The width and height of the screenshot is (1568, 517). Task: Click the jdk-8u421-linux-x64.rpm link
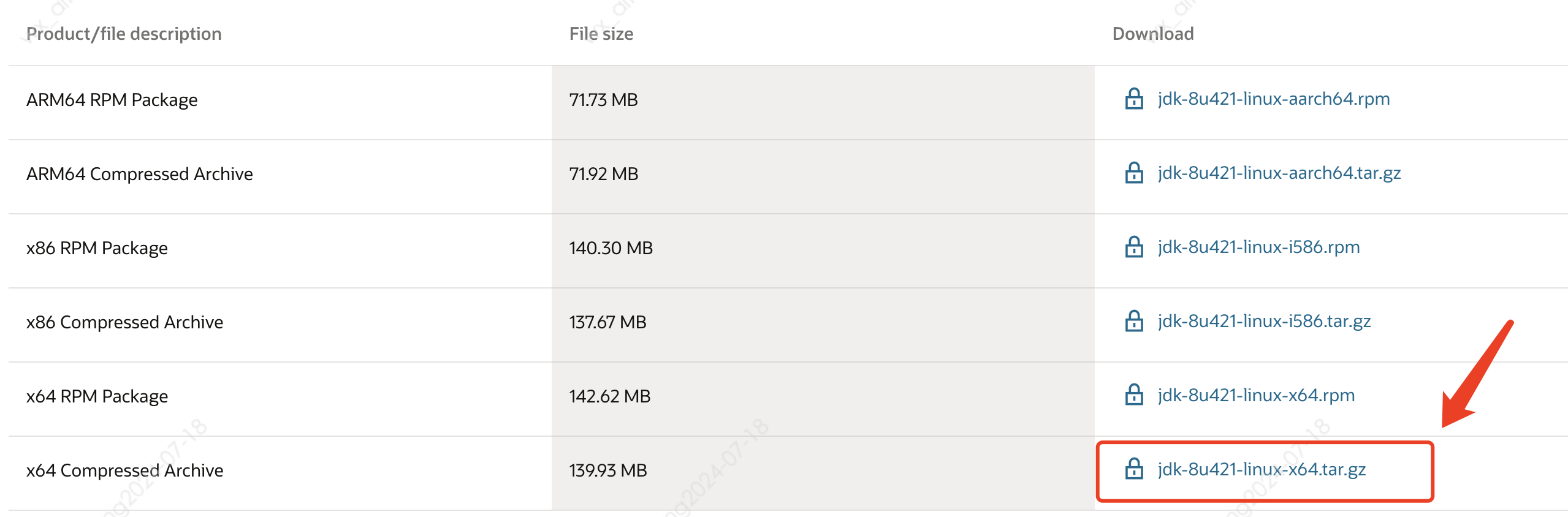1255,395
